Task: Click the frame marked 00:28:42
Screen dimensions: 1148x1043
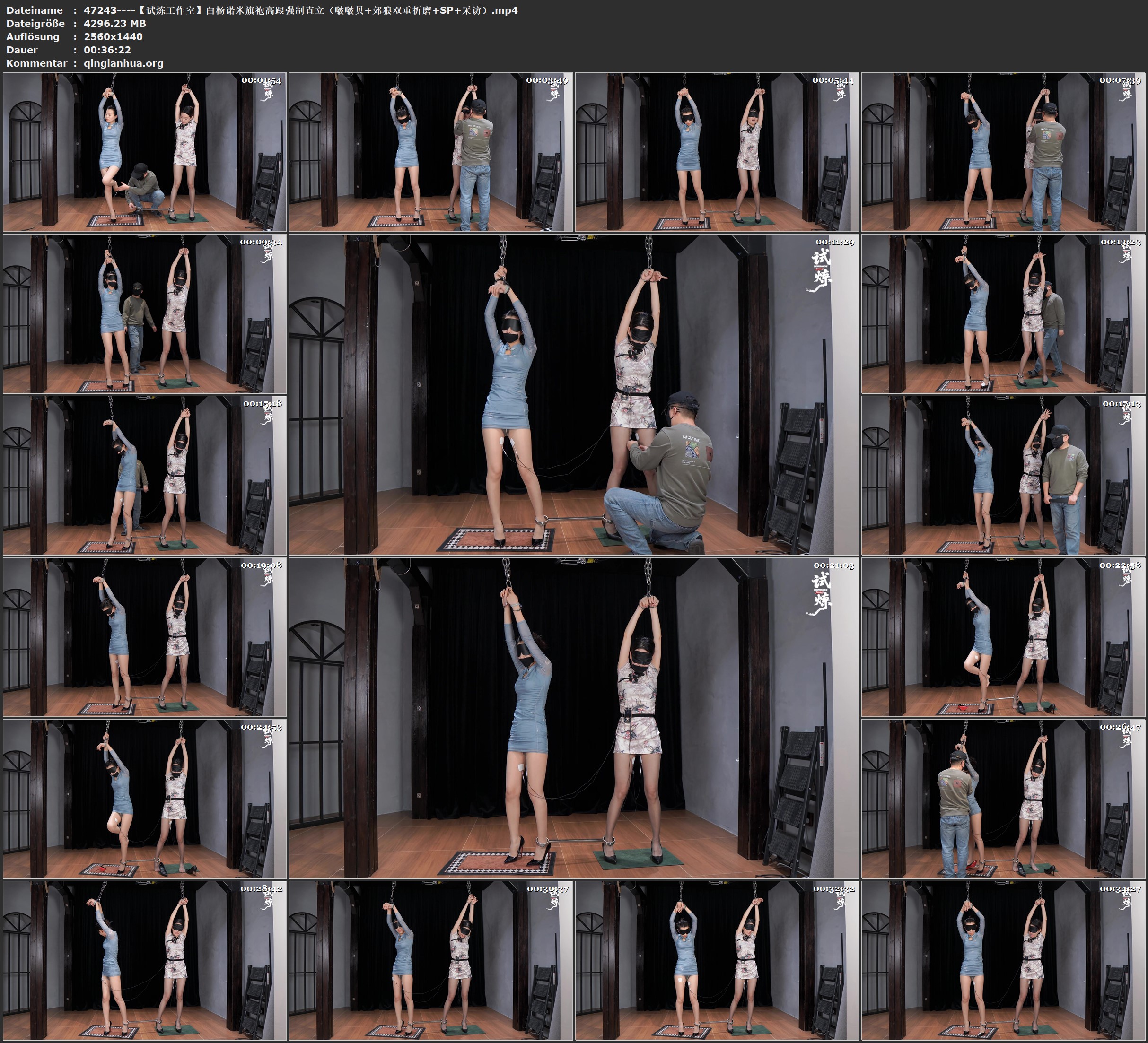Action: [x=145, y=960]
